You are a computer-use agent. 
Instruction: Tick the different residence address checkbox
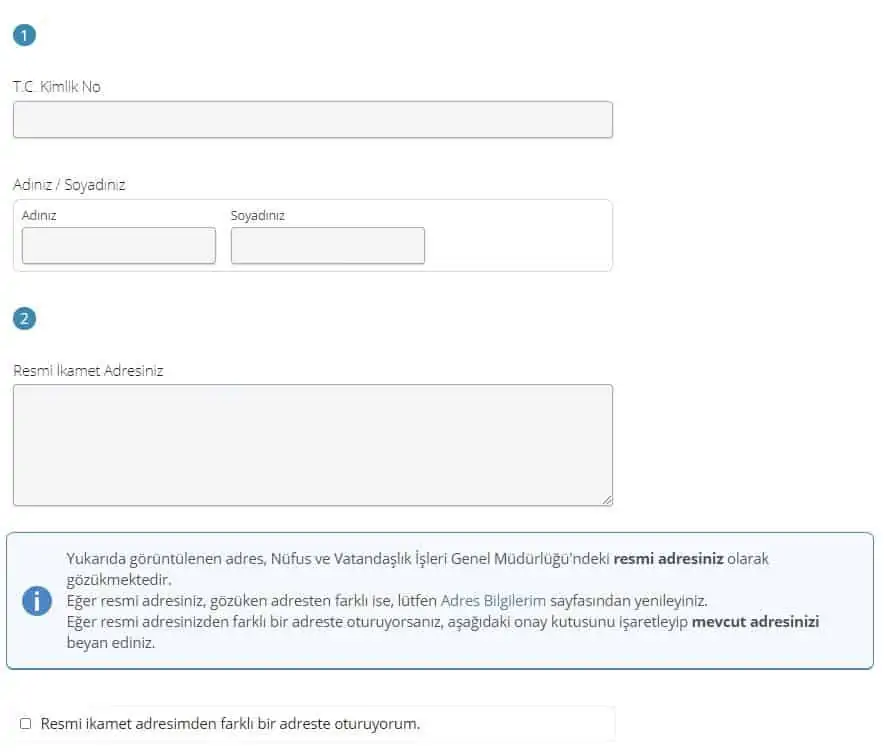[x=26, y=723]
